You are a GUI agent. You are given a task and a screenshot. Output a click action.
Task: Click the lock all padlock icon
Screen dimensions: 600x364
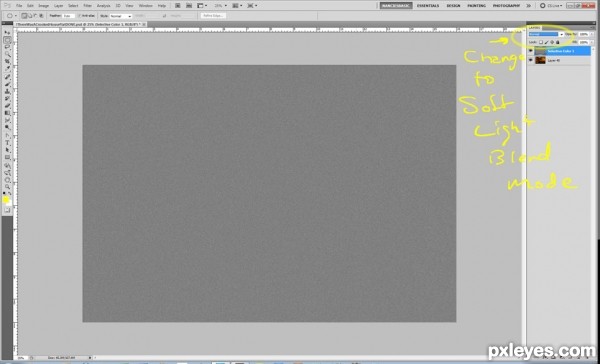558,42
